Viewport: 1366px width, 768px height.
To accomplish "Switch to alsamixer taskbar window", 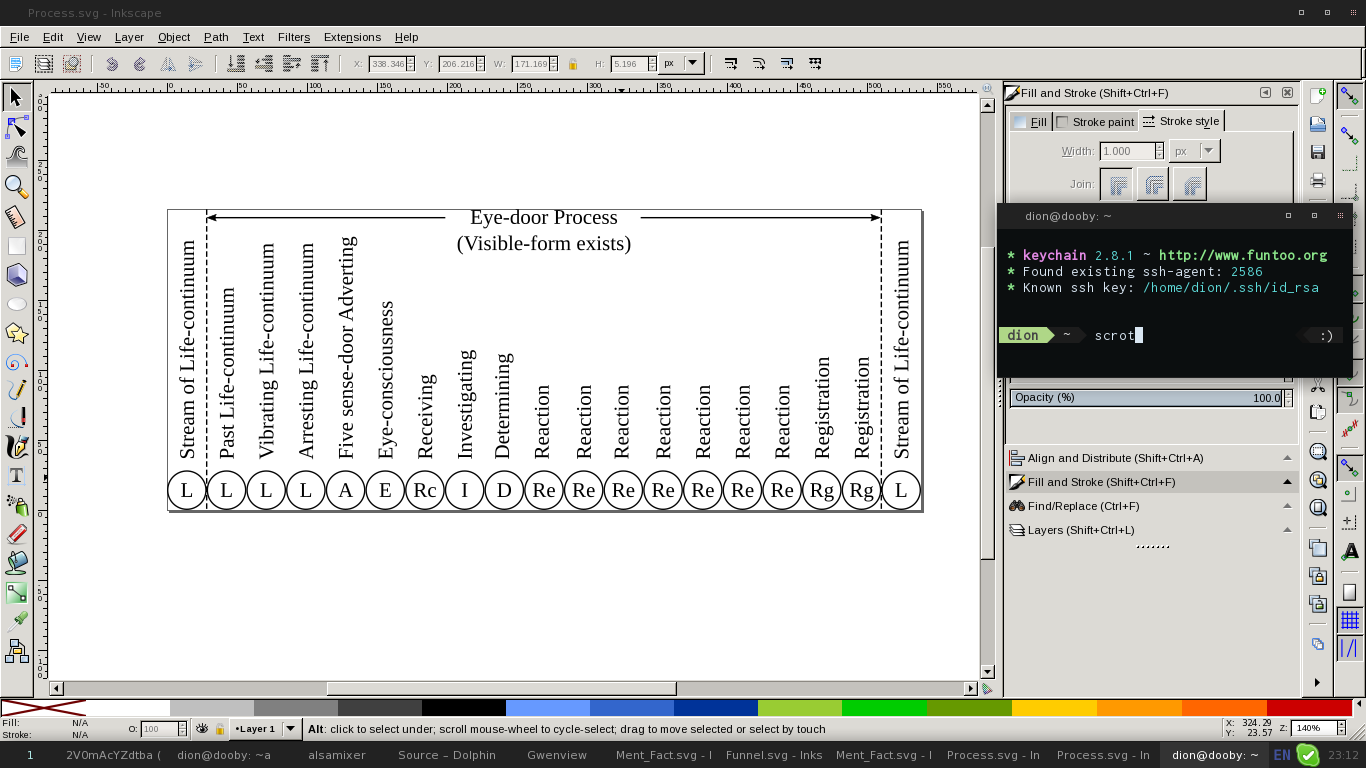I will [x=337, y=755].
